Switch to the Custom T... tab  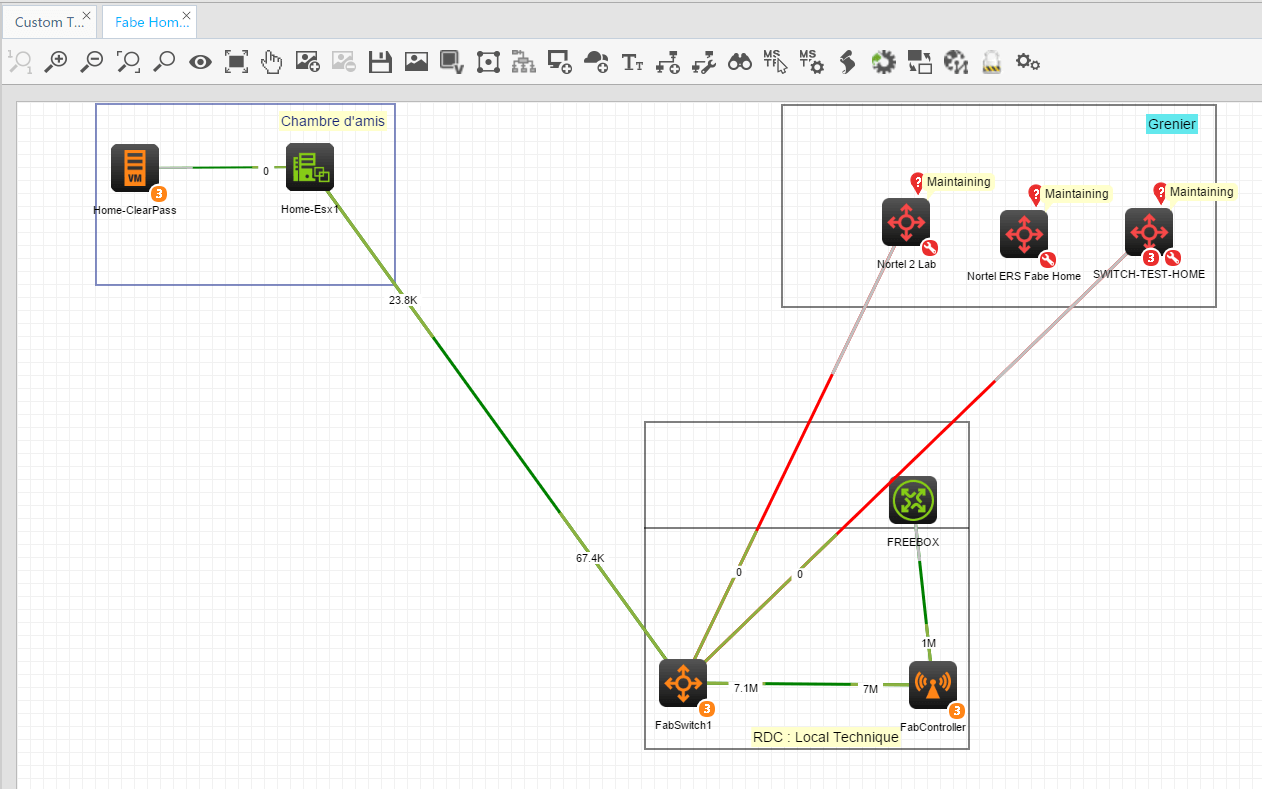[49, 22]
